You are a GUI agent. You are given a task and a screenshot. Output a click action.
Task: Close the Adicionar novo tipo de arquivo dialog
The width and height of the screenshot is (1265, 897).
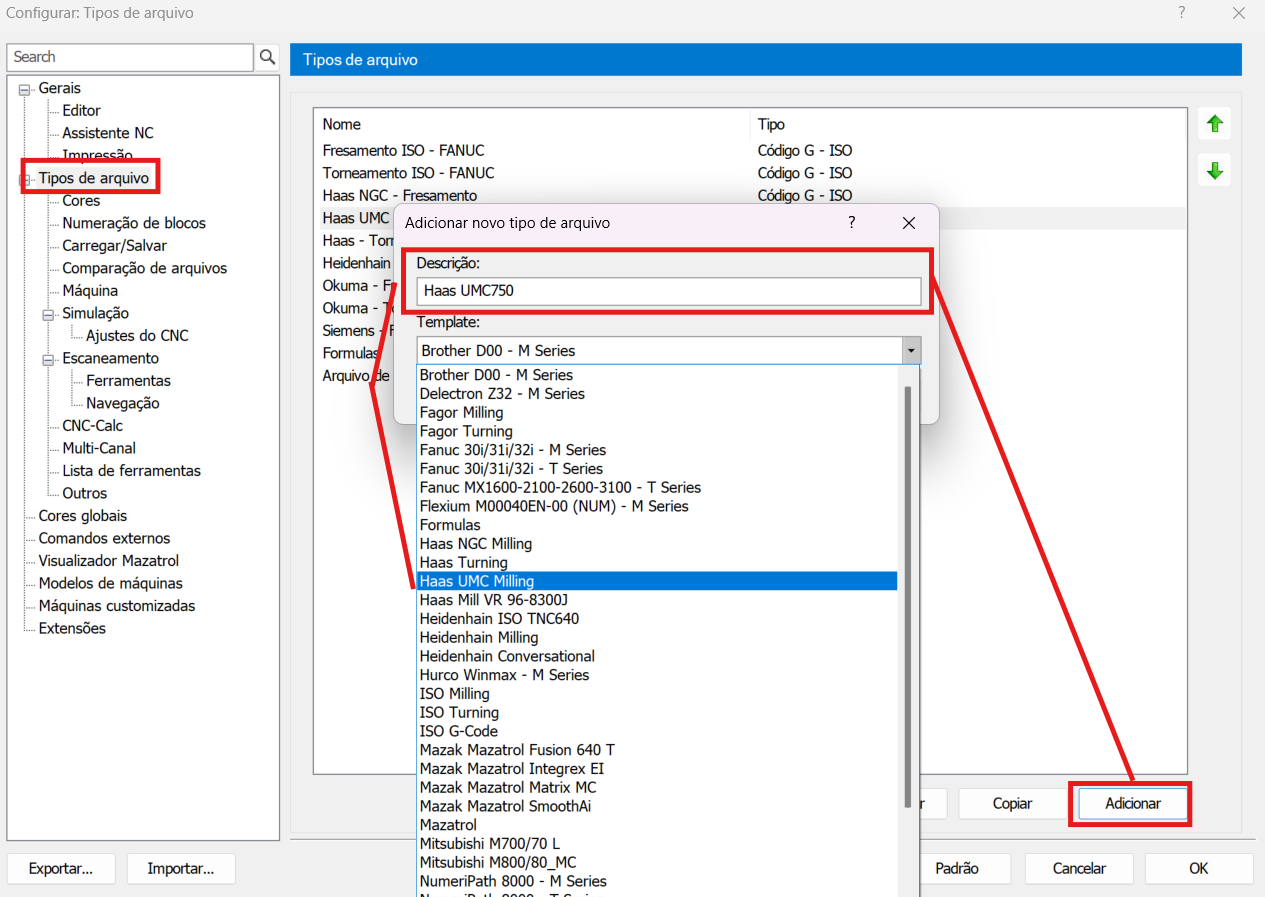coord(908,223)
